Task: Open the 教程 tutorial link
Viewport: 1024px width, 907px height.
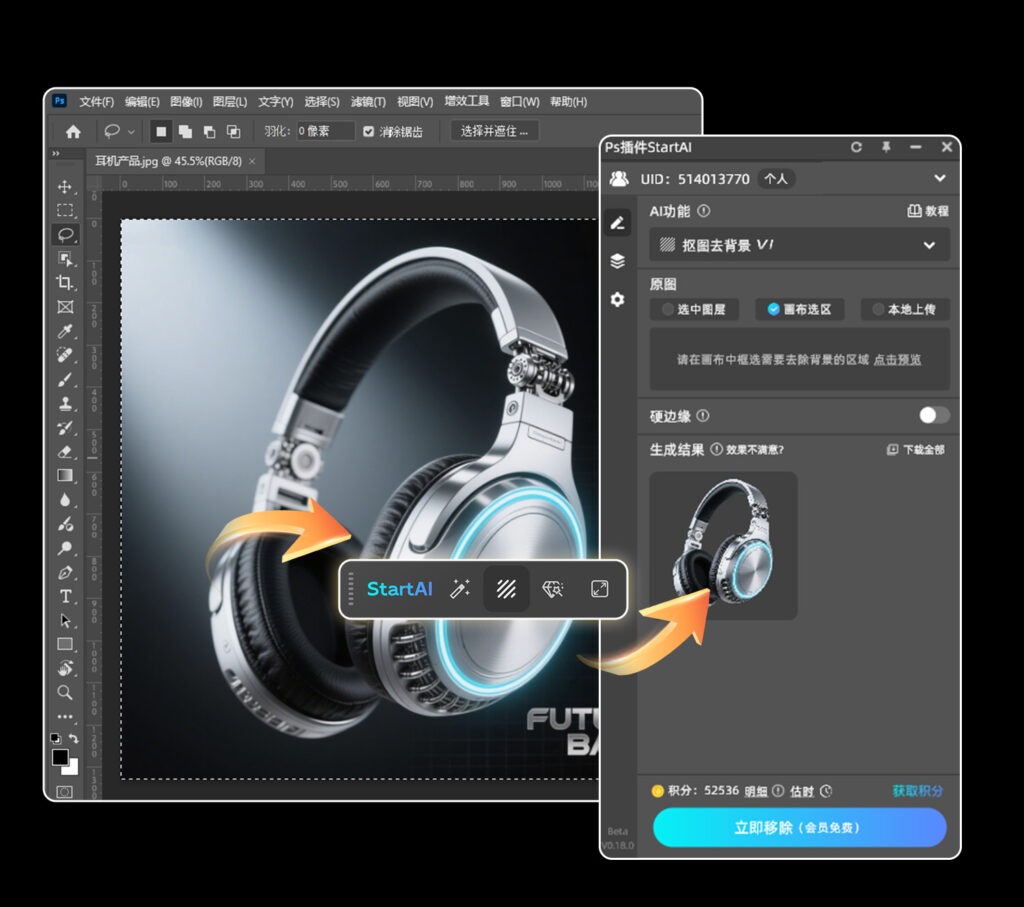Action: tap(928, 211)
